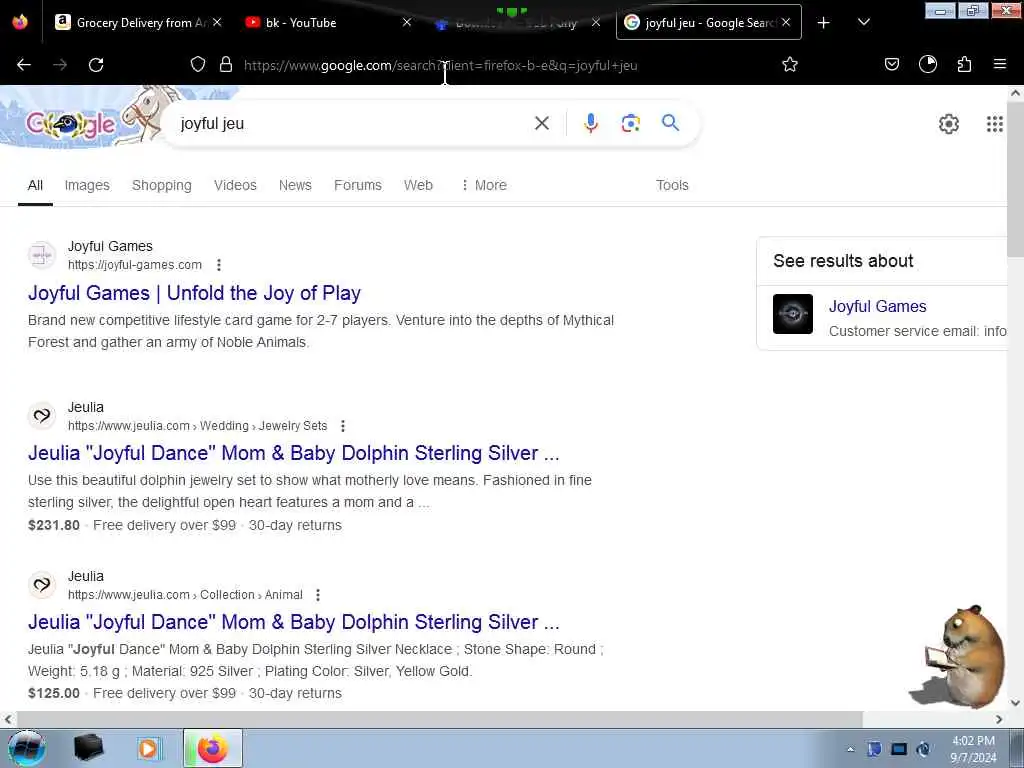Image resolution: width=1024 pixels, height=768 pixels.
Task: Bookmark this page with the star
Action: click(790, 64)
